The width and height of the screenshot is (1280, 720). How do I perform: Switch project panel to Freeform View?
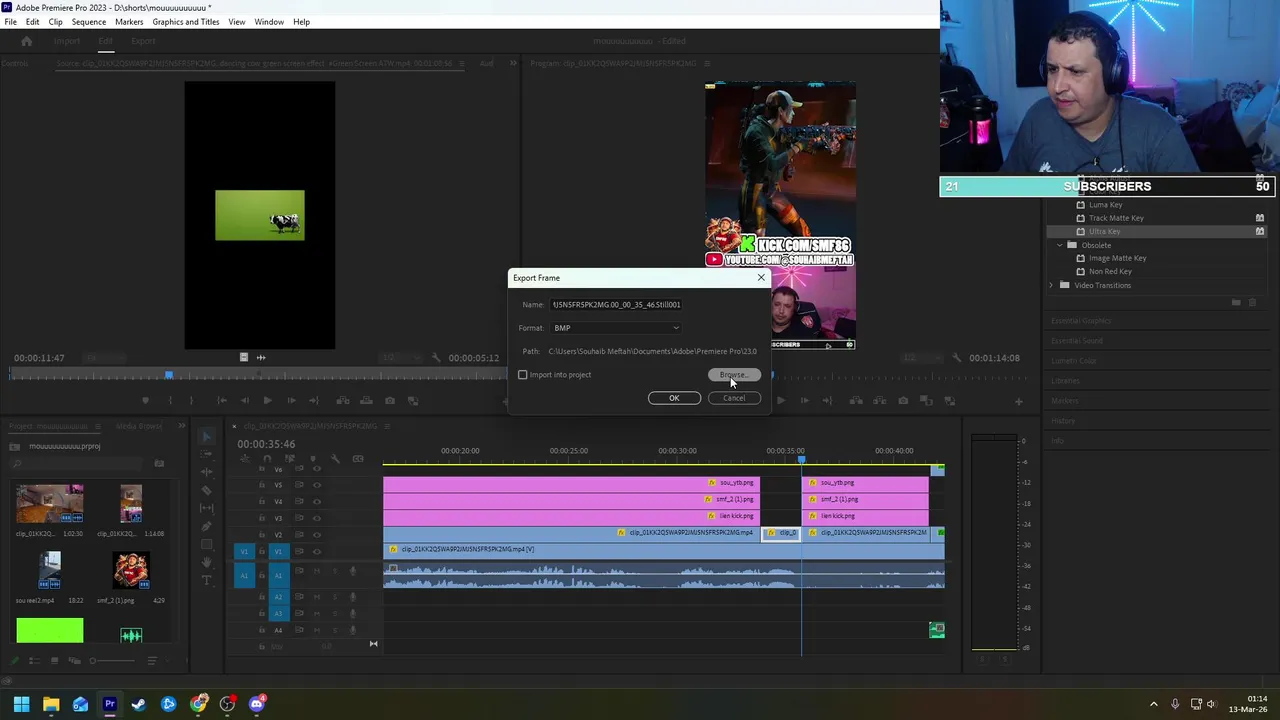[x=75, y=660]
